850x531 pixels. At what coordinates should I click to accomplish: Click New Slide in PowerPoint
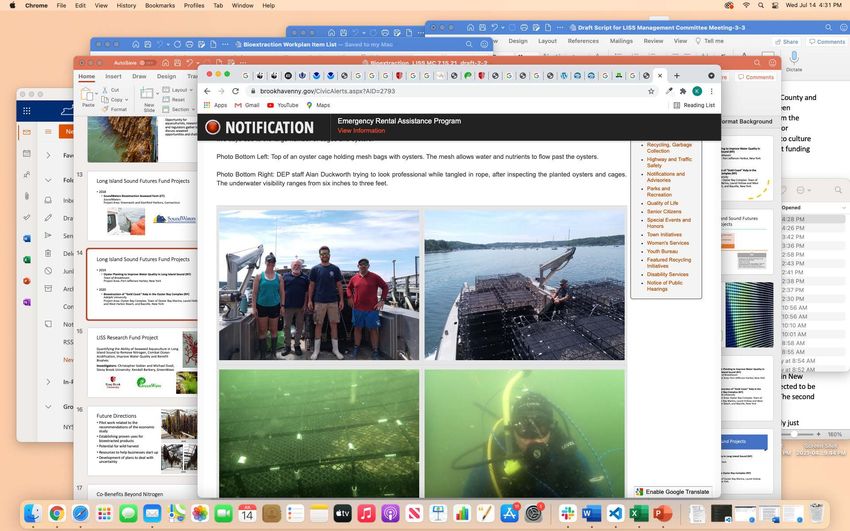pyautogui.click(x=147, y=98)
